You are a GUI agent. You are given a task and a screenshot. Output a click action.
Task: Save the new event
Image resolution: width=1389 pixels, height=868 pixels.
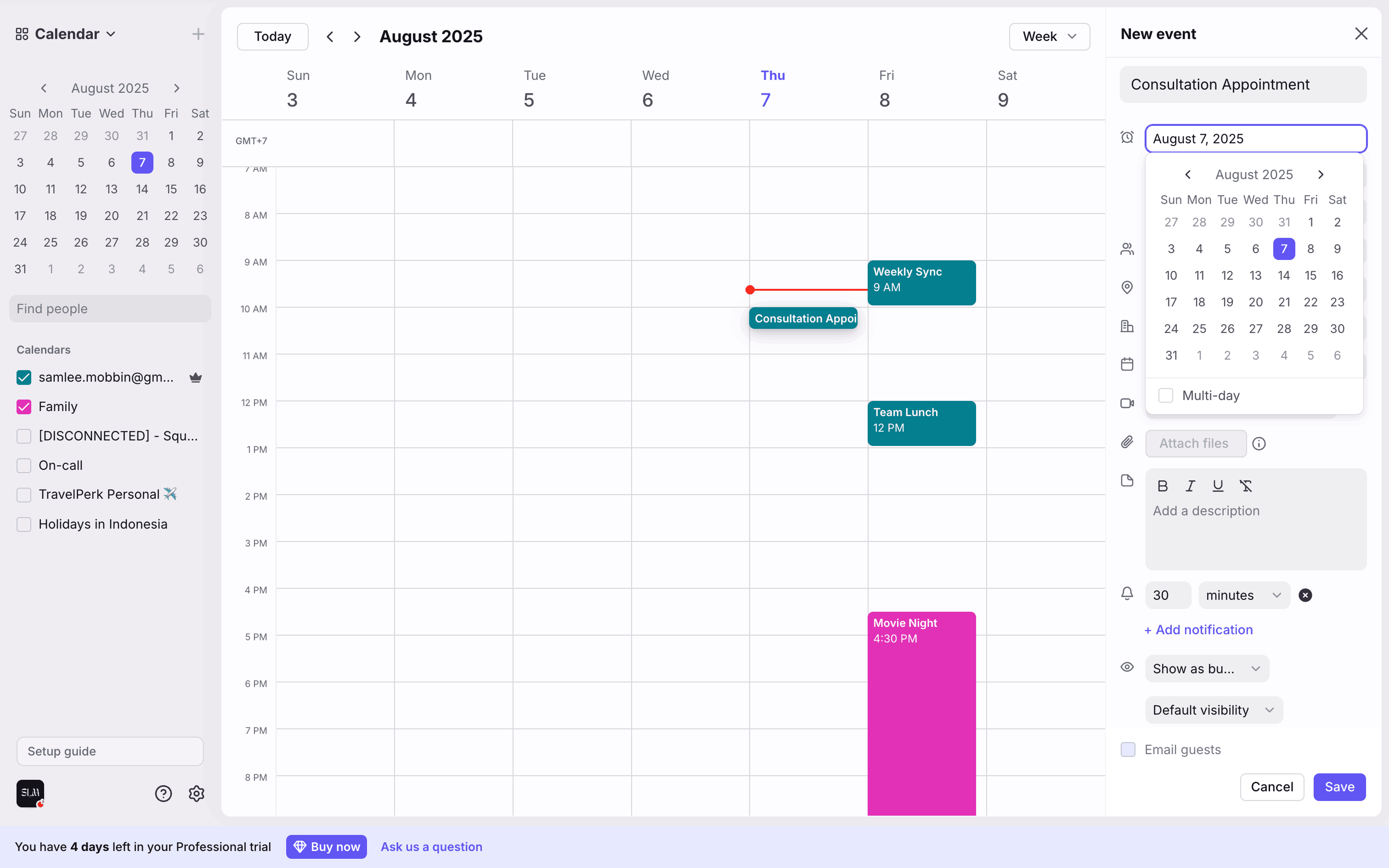[x=1339, y=787]
